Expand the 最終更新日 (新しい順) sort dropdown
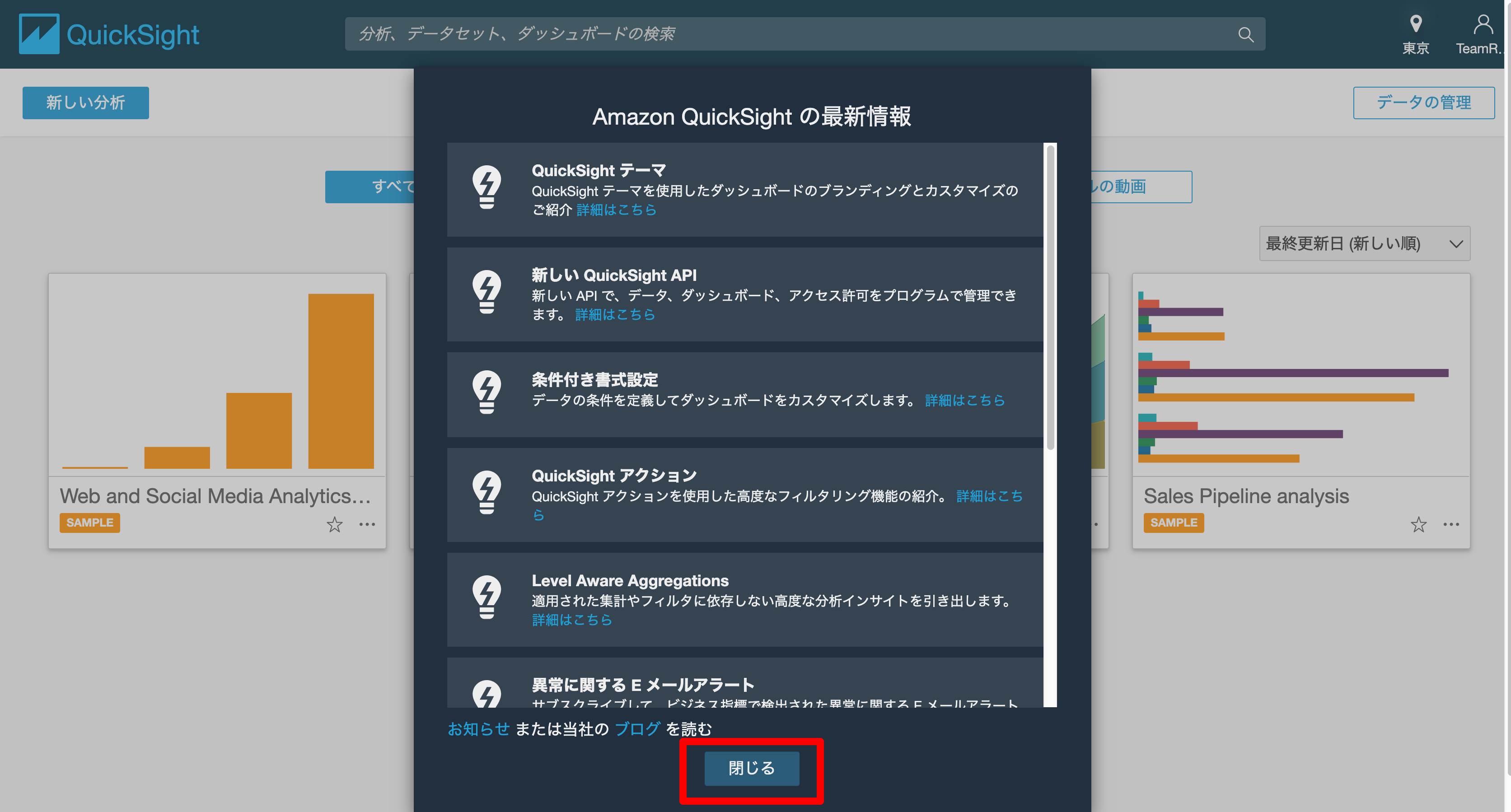This screenshot has width=1511, height=812. coord(1364,243)
